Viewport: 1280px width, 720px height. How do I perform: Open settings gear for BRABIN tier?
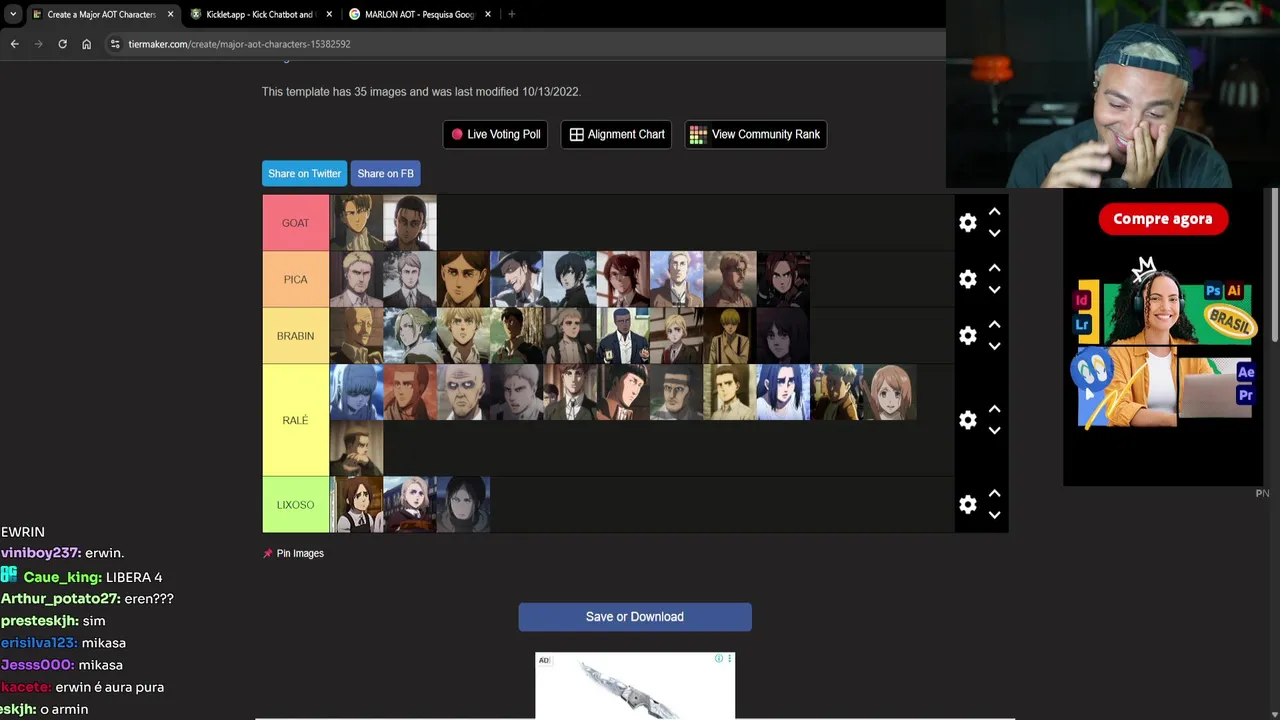[x=968, y=336]
